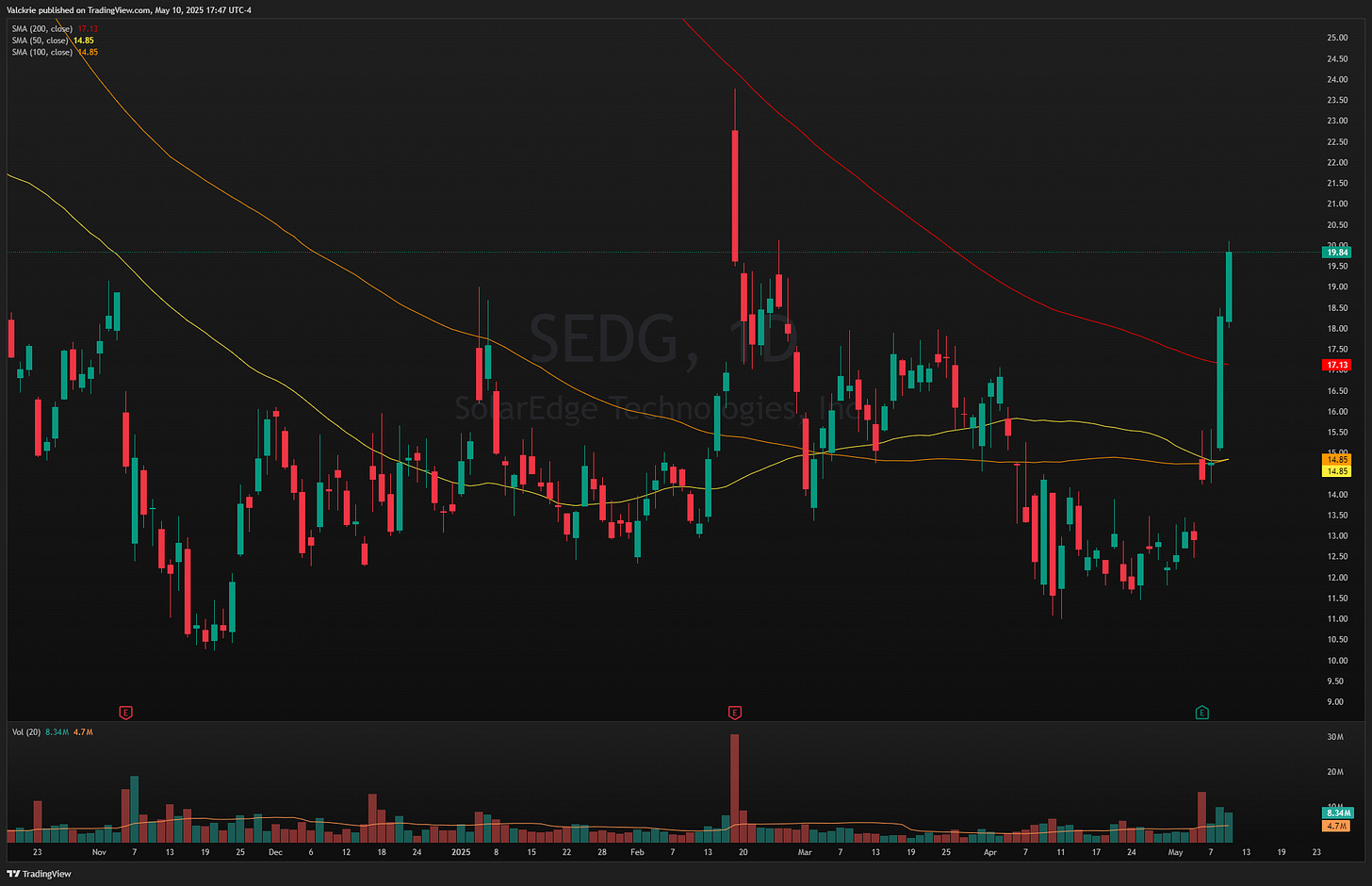Click the 9.00 price axis label

tap(1335, 701)
